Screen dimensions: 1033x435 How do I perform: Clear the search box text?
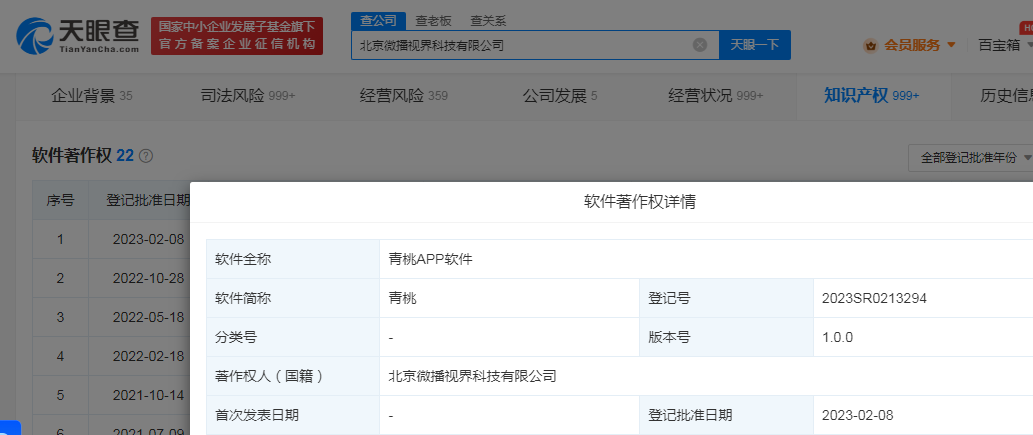tap(700, 45)
